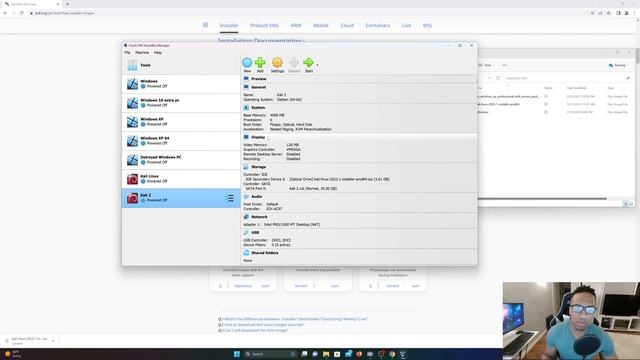Switch to the Installer tab on Kali website
The image size is (640, 360).
[x=229, y=25]
